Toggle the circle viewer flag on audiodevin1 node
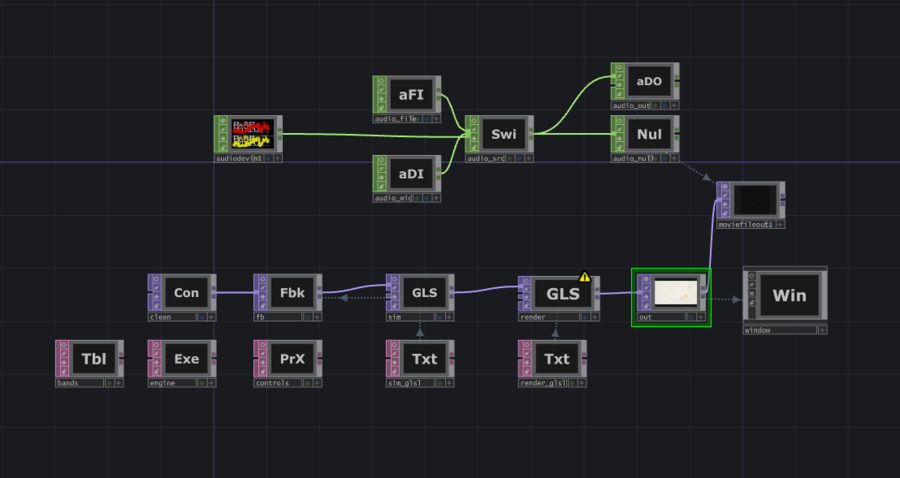900x478 pixels. pos(222,121)
